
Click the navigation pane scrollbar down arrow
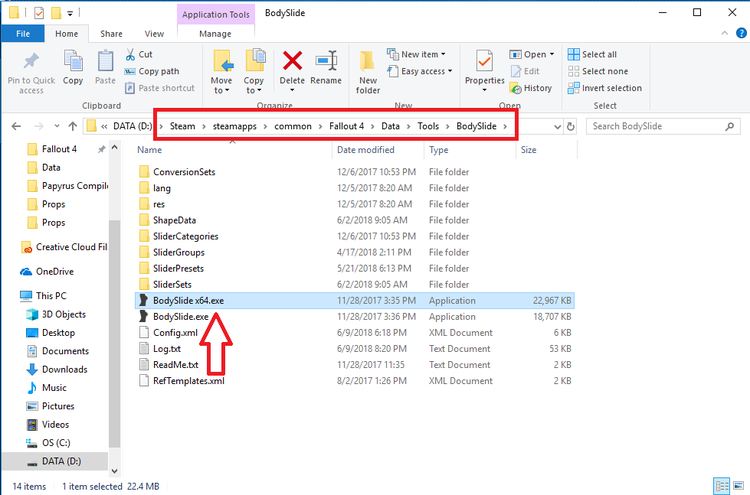tap(115, 471)
